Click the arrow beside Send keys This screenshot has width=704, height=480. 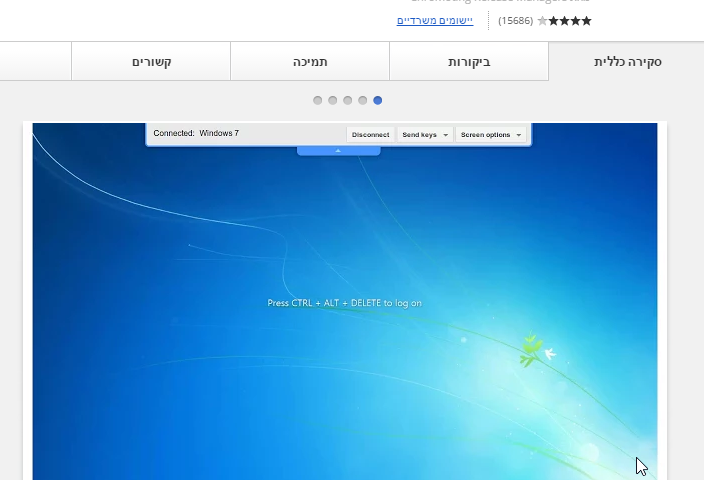pos(445,135)
